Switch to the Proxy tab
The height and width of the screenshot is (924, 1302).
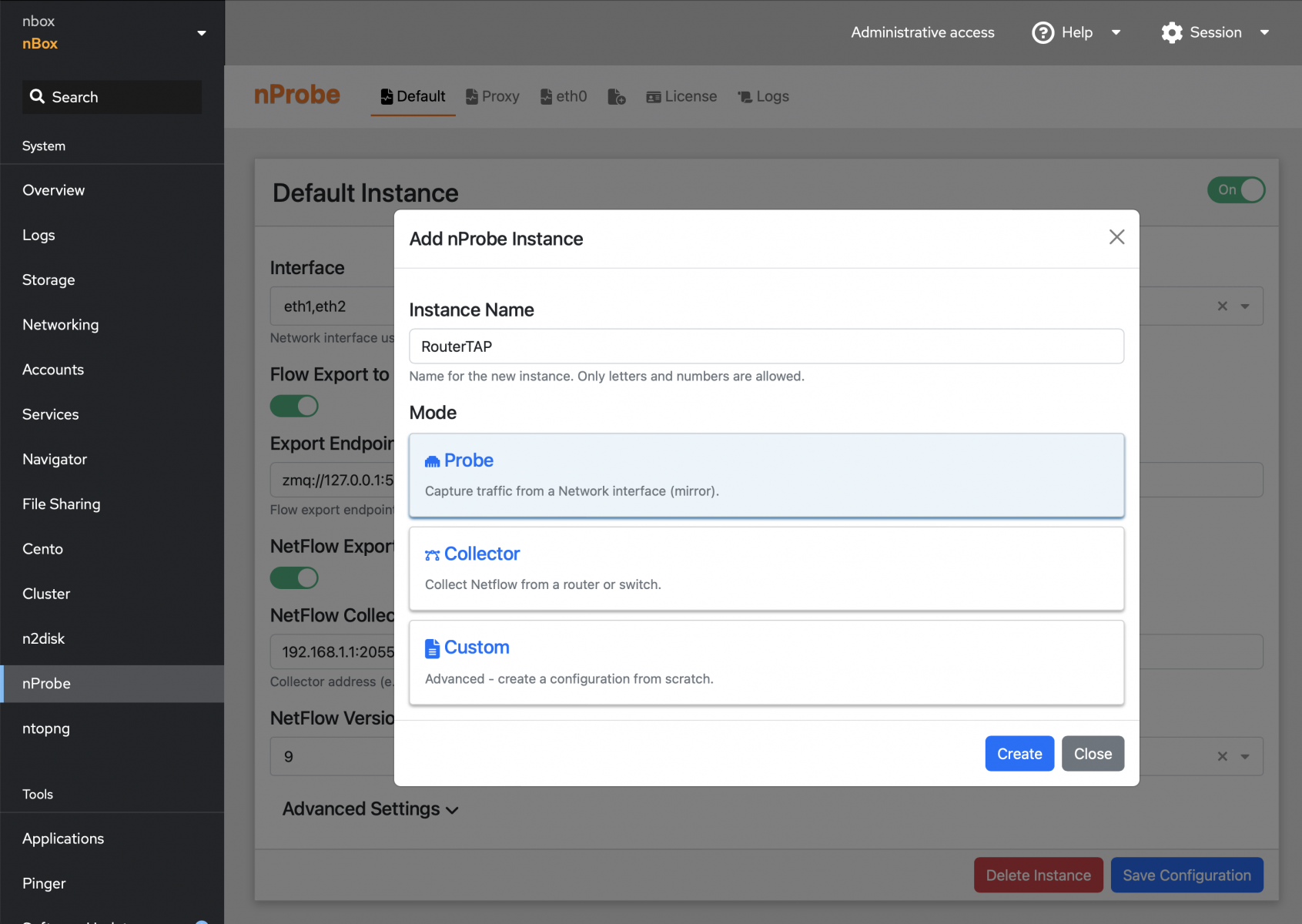[x=492, y=96]
